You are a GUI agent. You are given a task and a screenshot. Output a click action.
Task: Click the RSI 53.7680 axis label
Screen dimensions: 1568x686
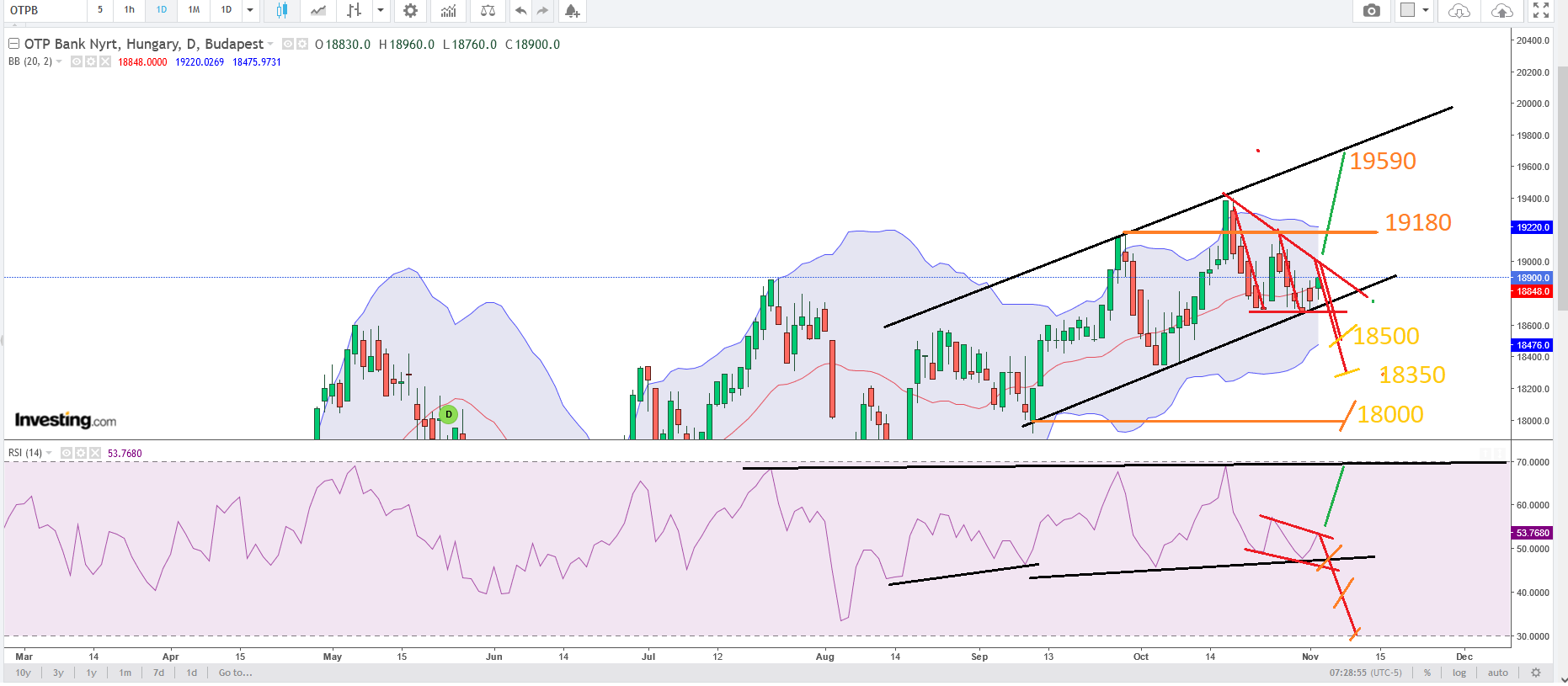(x=1533, y=533)
